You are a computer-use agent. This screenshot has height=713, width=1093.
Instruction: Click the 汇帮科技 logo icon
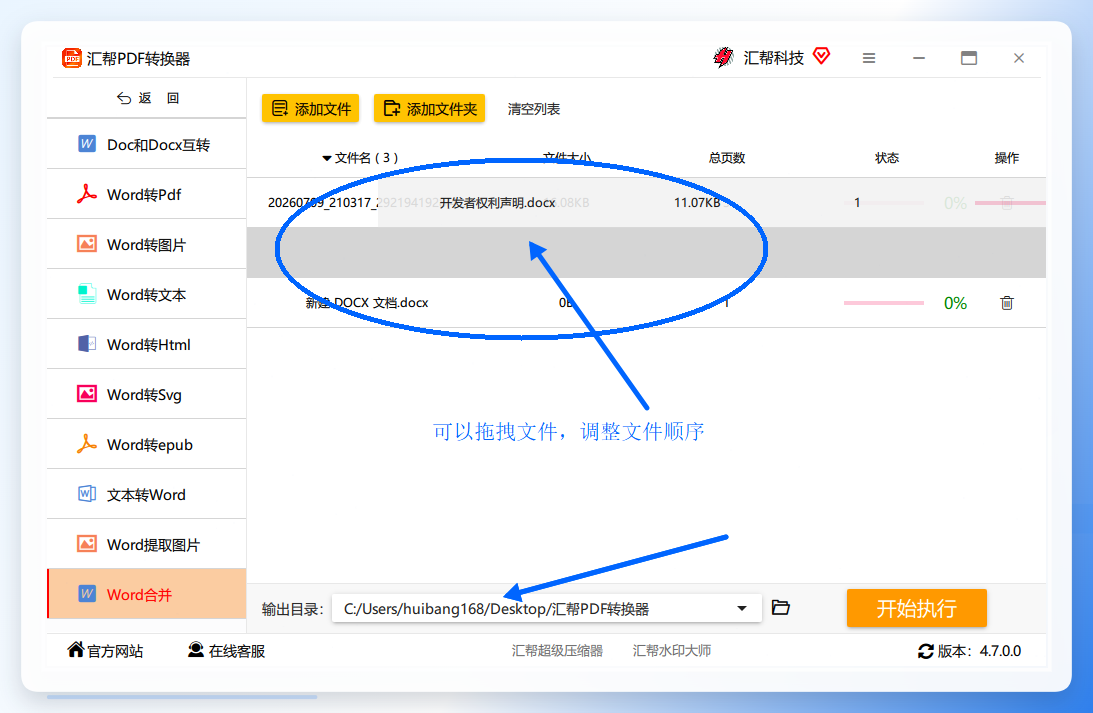[x=724, y=57]
